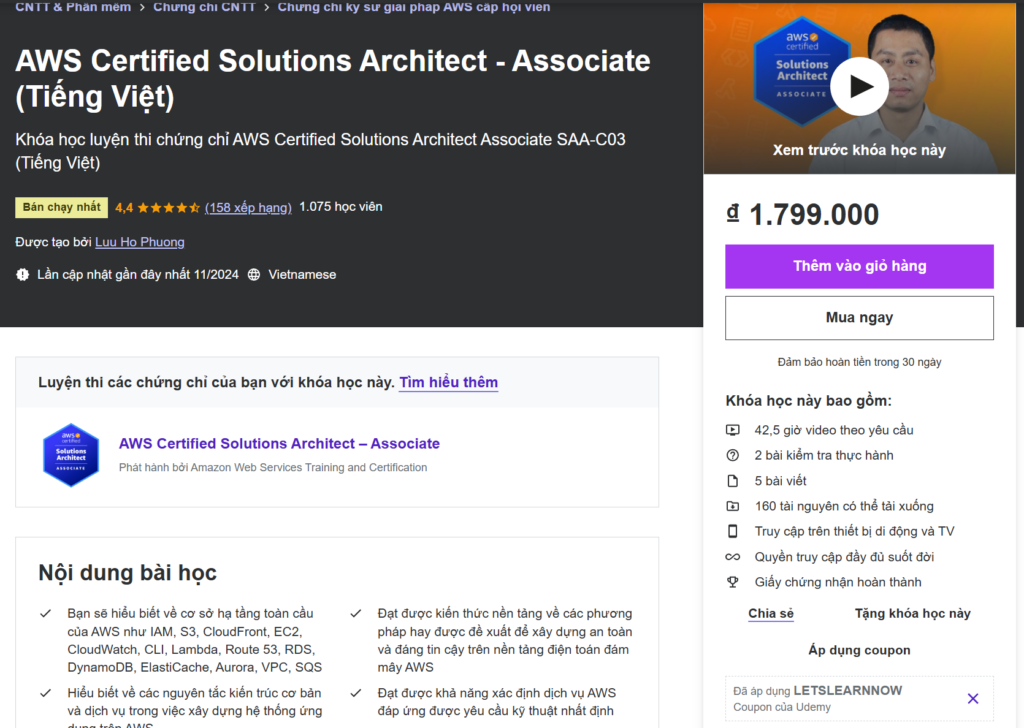The width and height of the screenshot is (1024, 728).
Task: Click the on-demand video icon in course includes
Action: click(733, 430)
